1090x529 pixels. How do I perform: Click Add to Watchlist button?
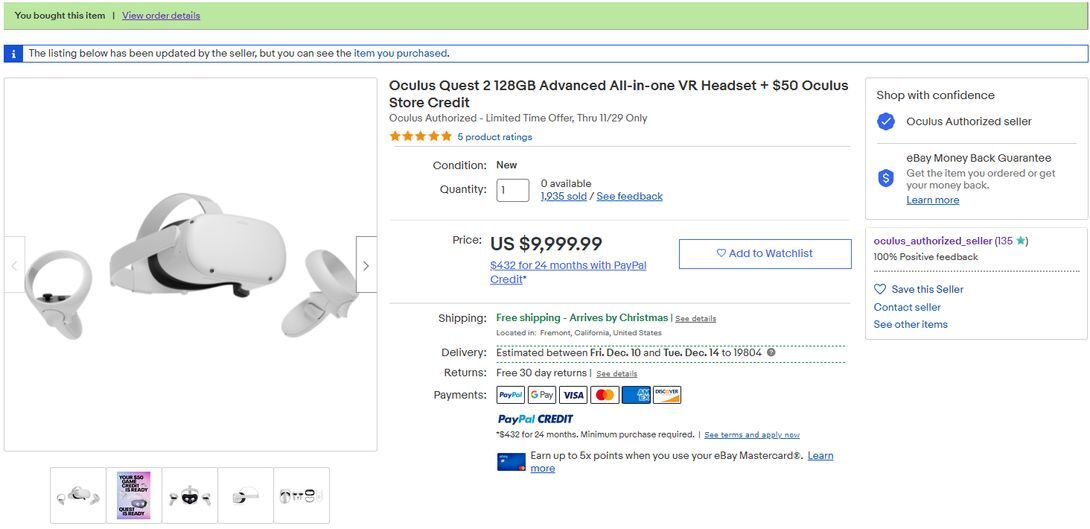(765, 254)
